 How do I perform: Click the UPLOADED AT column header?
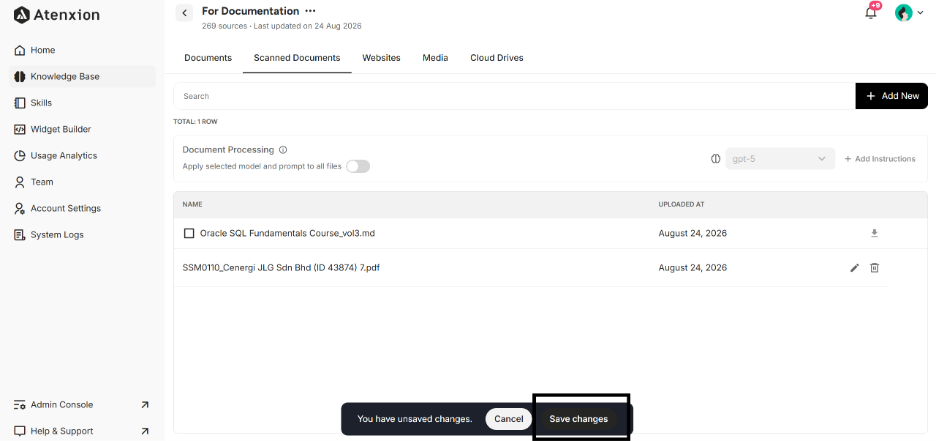click(681, 204)
